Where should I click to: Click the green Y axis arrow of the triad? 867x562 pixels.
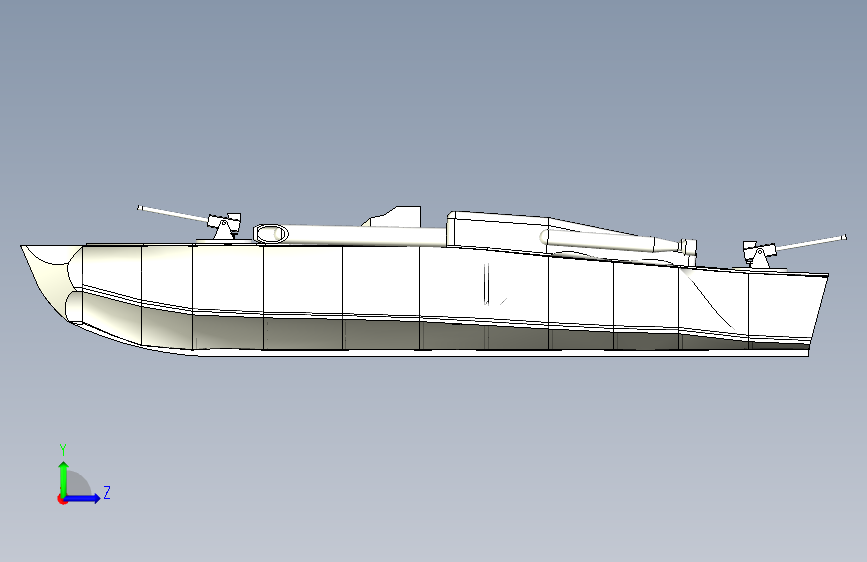[x=64, y=478]
